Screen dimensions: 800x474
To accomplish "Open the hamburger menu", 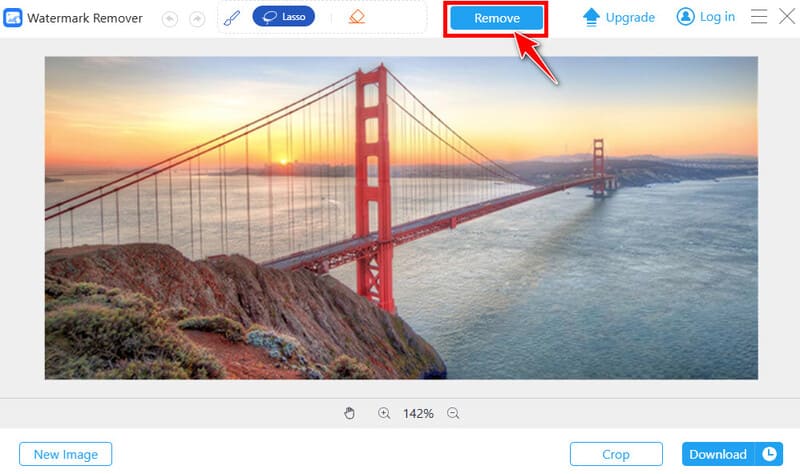I will tap(759, 17).
